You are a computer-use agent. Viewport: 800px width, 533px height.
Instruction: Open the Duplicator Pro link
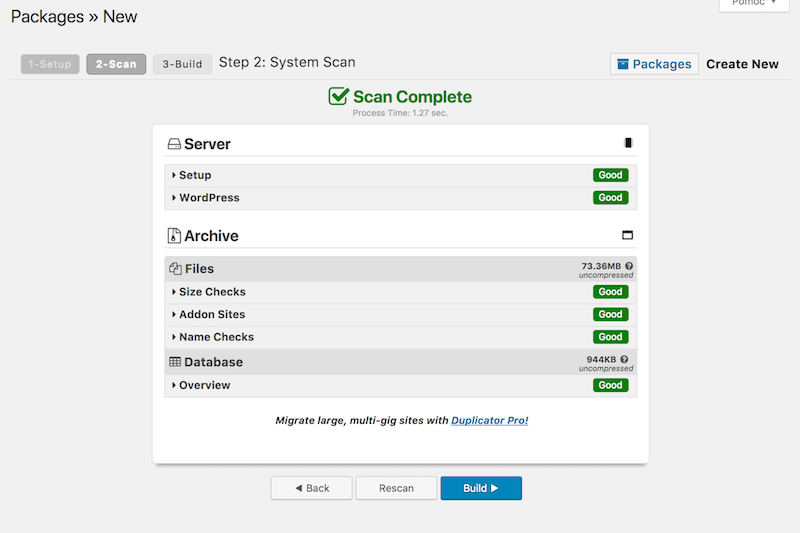tap(490, 420)
